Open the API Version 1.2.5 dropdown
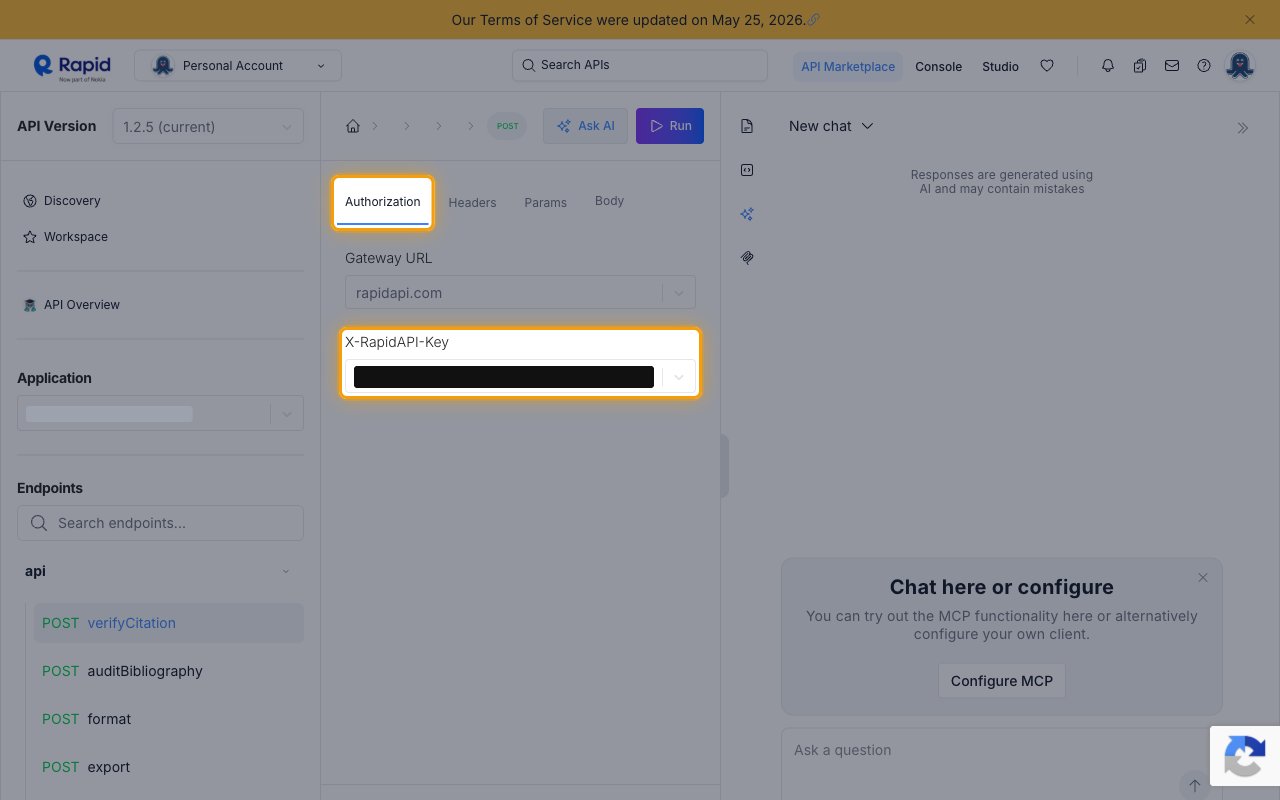Viewport: 1280px width, 800px height. coord(208,127)
